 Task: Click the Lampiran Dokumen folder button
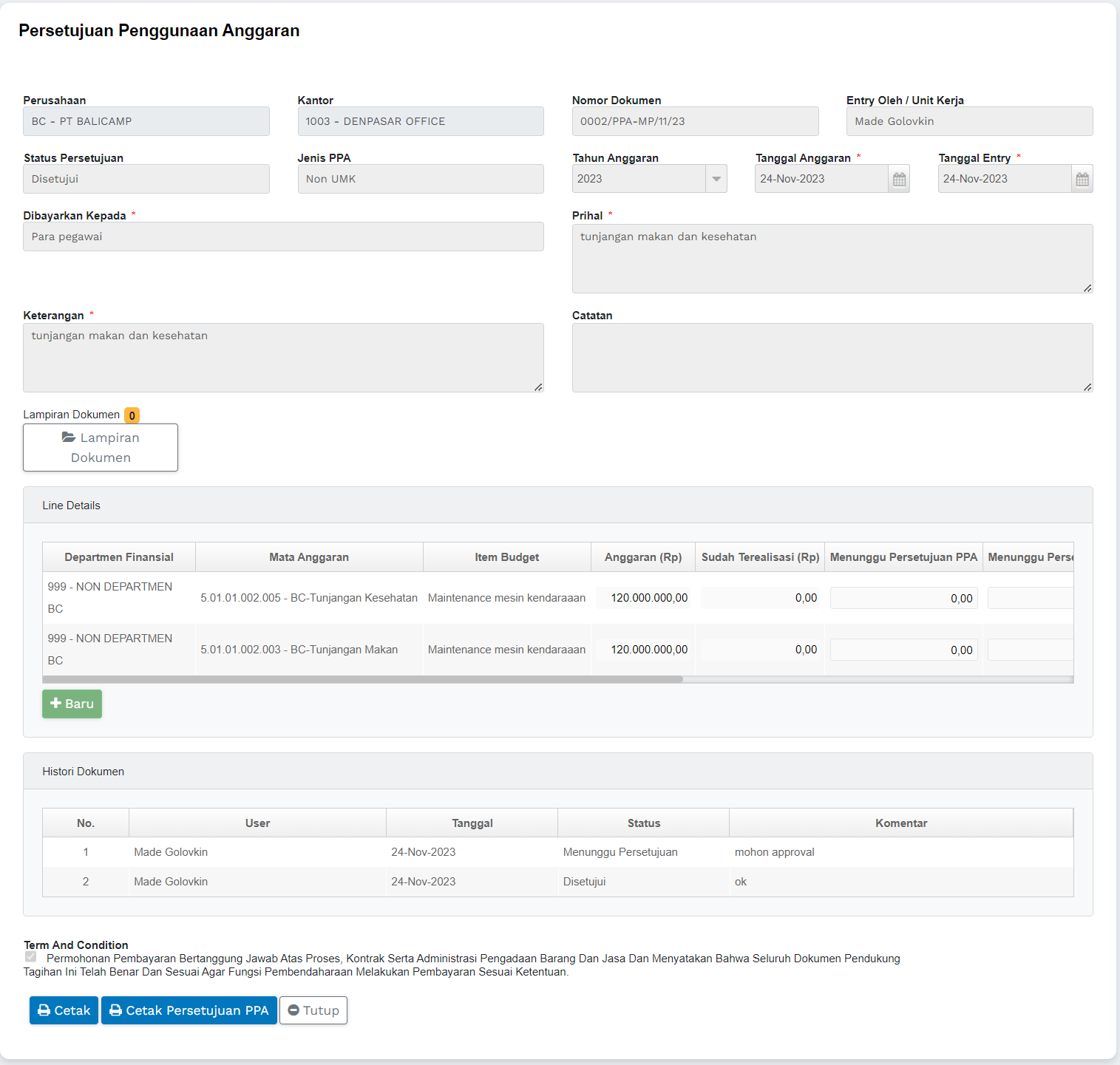click(101, 447)
